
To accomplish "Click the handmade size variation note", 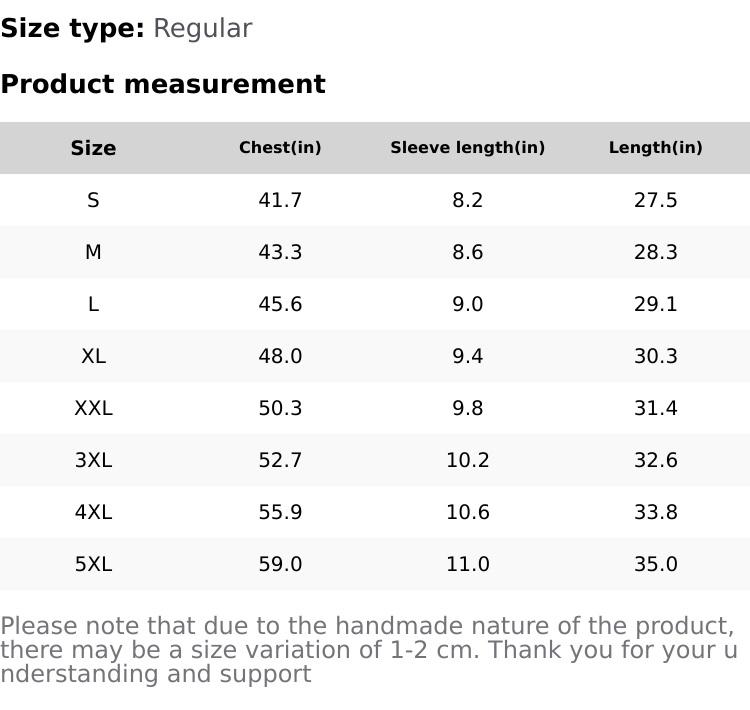I will pyautogui.click(x=368, y=650).
